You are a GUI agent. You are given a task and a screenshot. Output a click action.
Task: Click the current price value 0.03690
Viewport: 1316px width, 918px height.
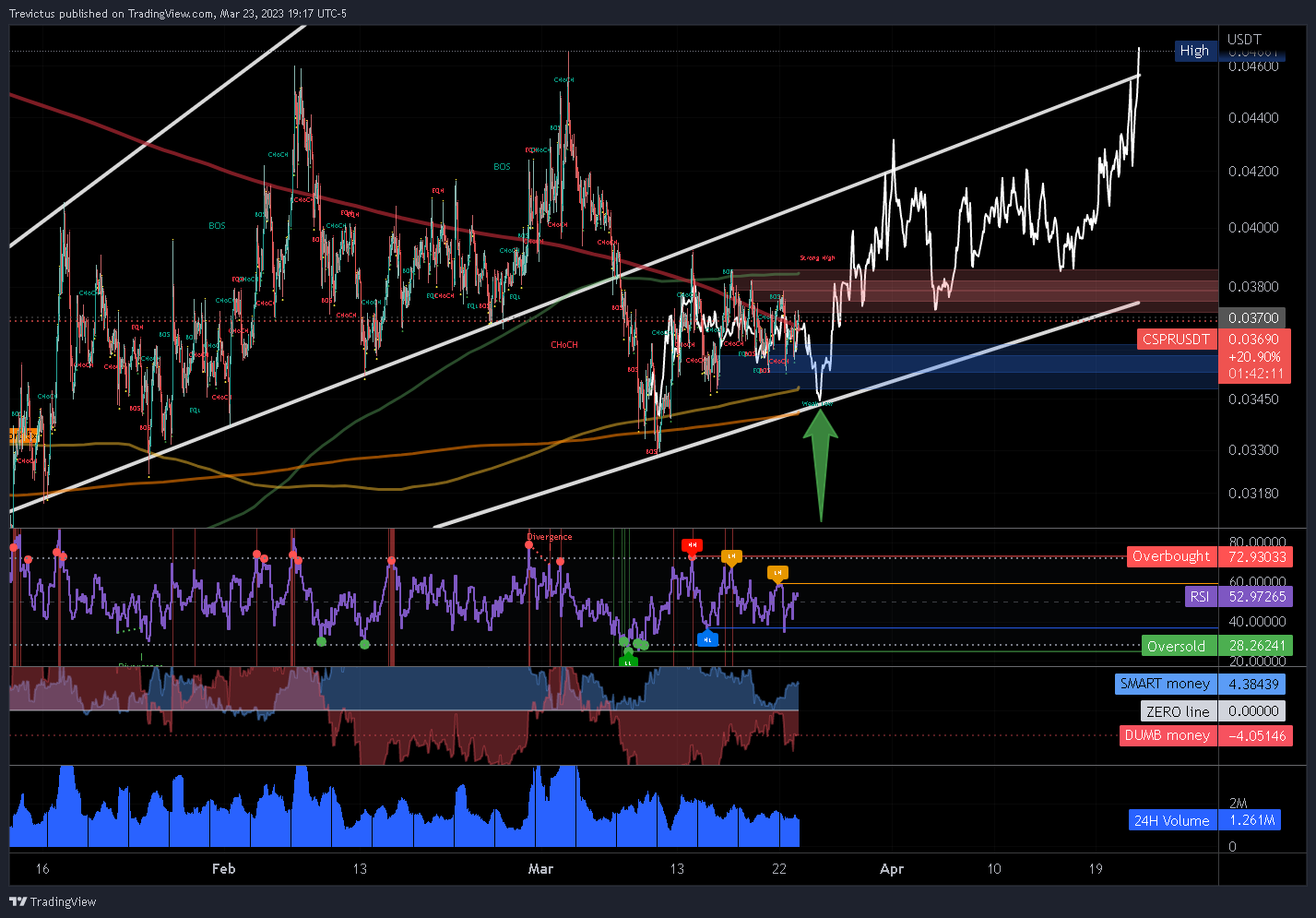point(1254,340)
